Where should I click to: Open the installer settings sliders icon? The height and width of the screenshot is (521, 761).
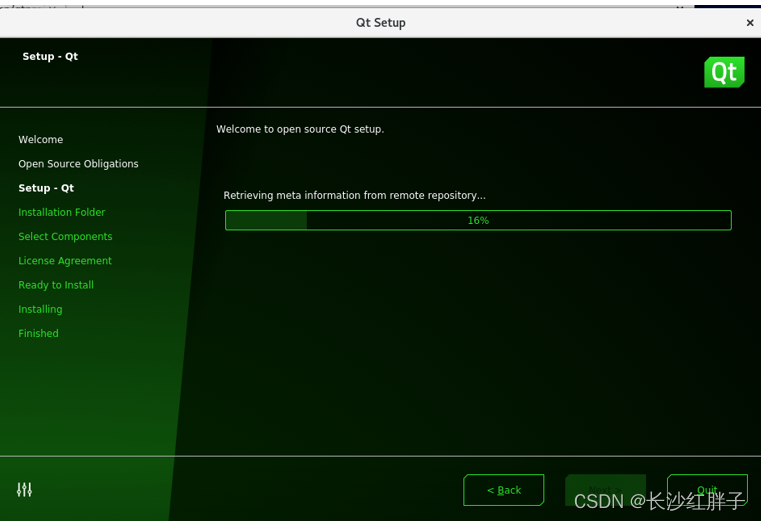tap(24, 489)
